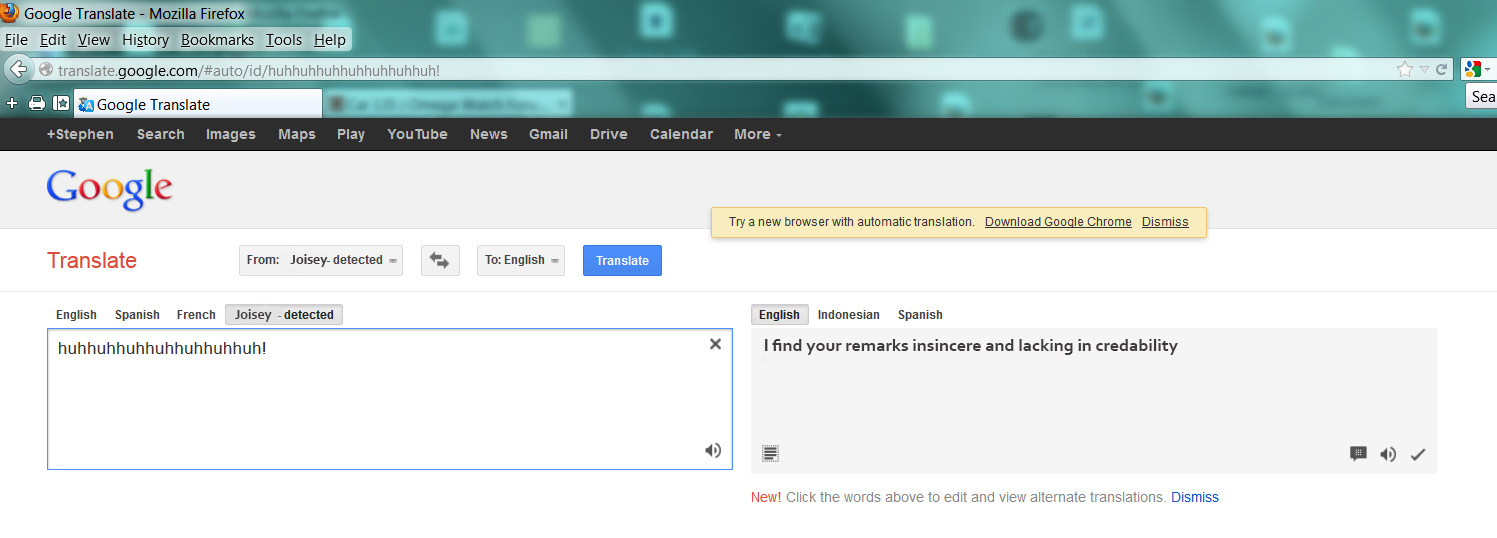Open the example usage speech bubble icon
The height and width of the screenshot is (538, 1497).
(1358, 454)
